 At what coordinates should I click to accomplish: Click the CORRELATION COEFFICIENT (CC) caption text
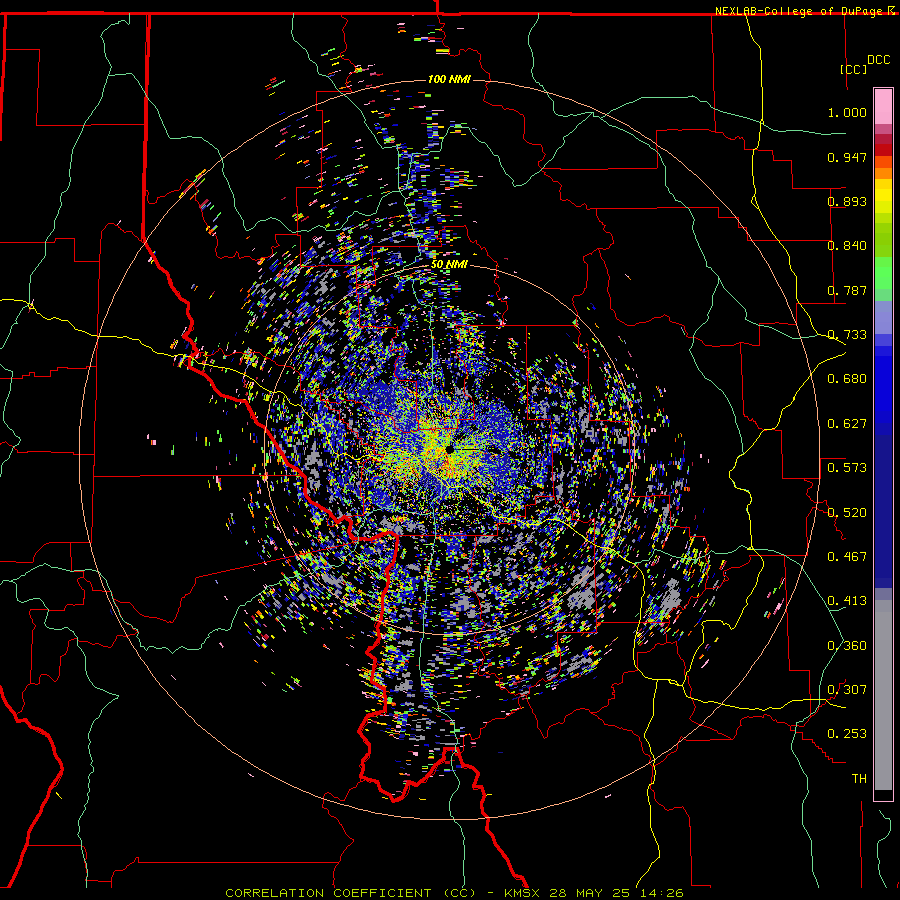351,893
